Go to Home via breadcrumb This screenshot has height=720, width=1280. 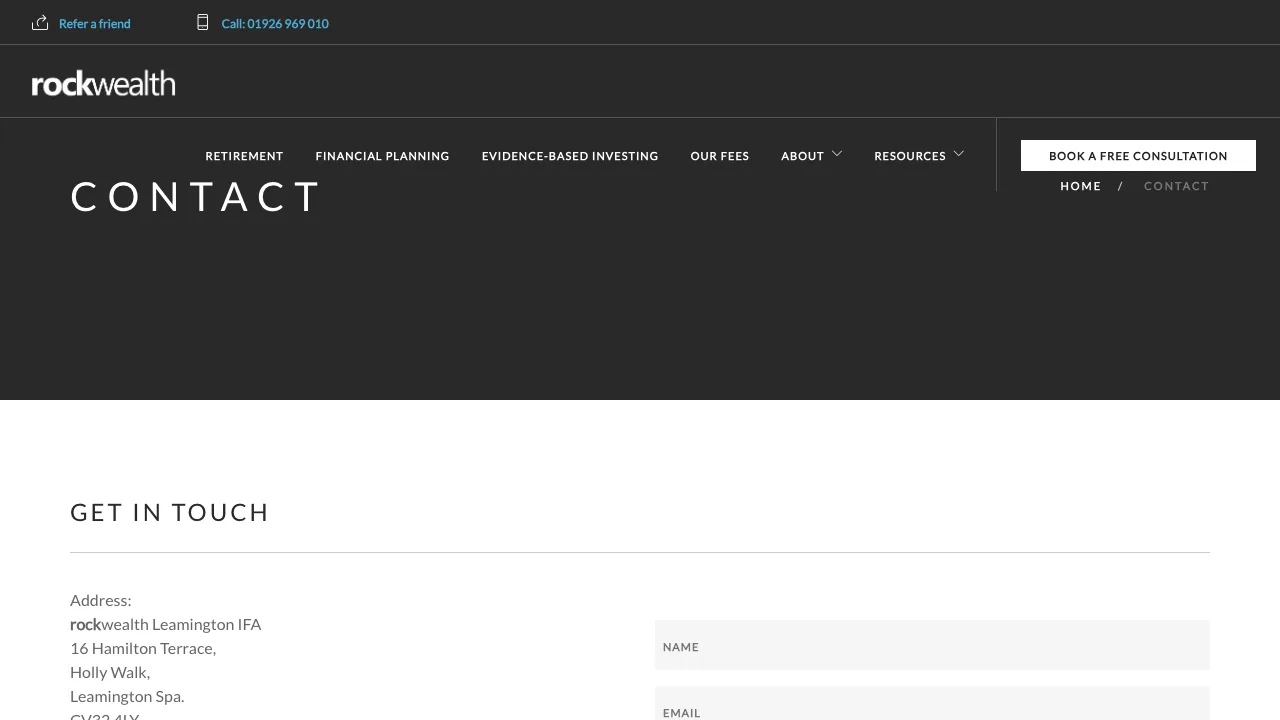coord(1080,186)
